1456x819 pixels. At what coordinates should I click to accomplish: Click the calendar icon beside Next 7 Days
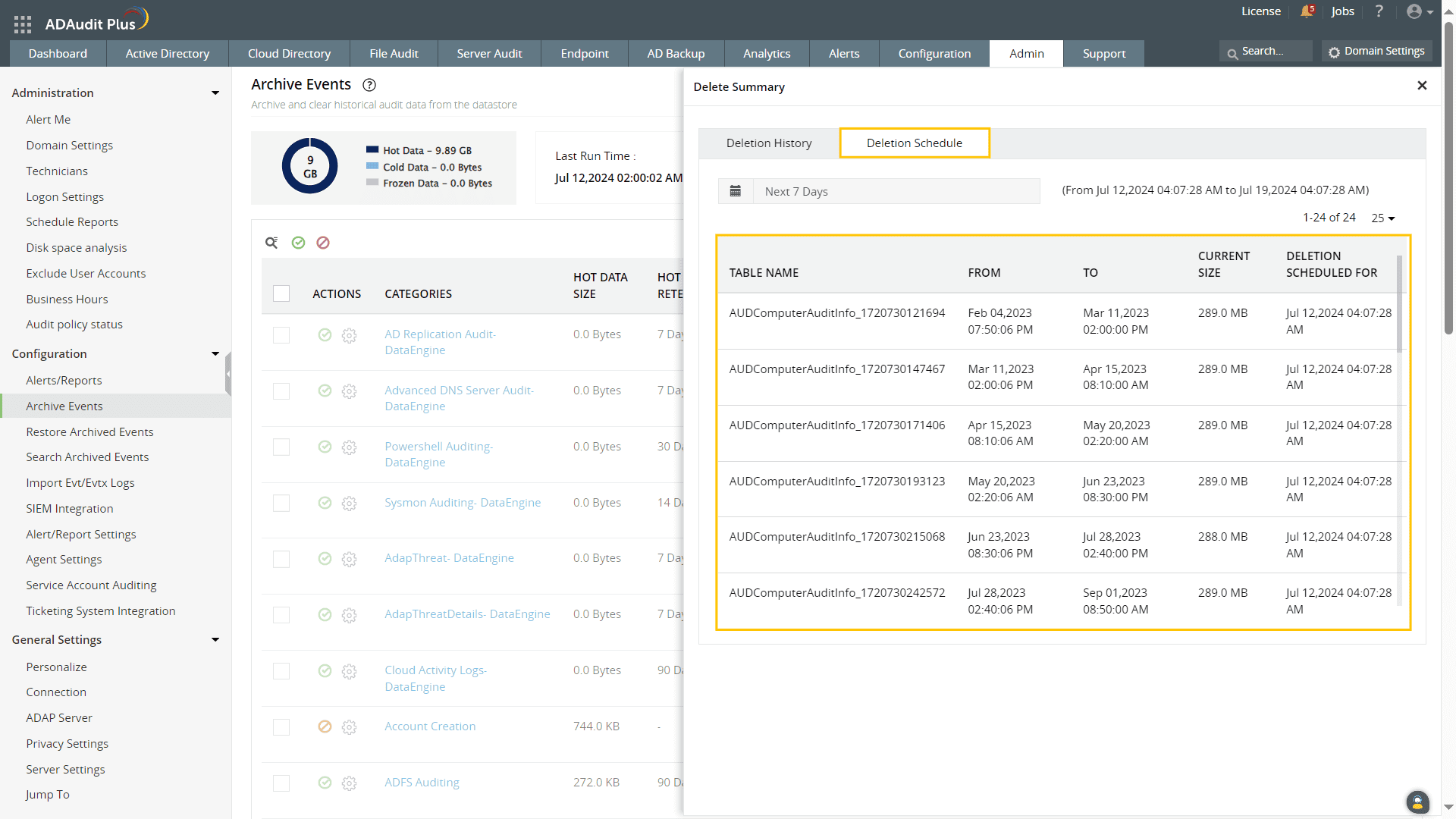point(735,191)
